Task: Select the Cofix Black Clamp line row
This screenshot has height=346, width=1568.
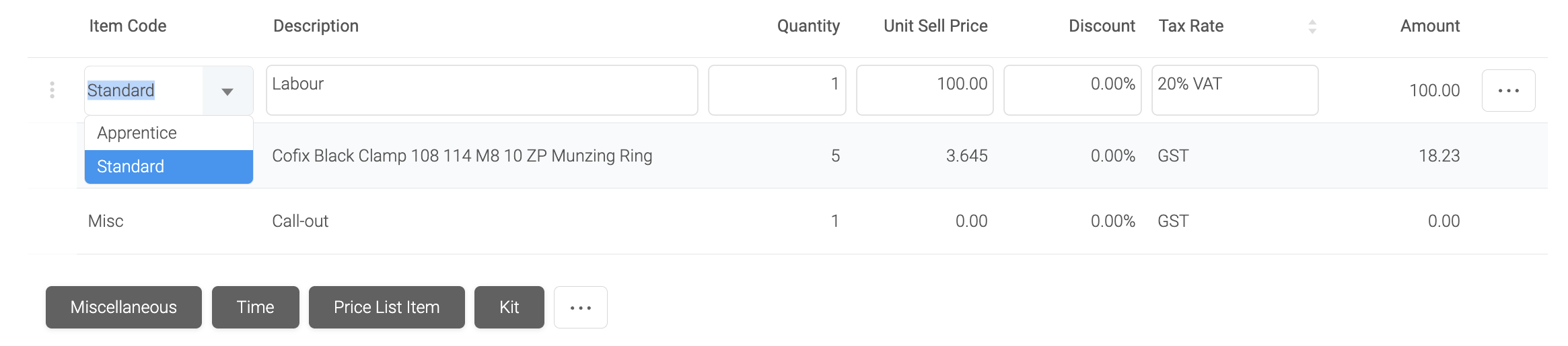Action: pos(812,155)
